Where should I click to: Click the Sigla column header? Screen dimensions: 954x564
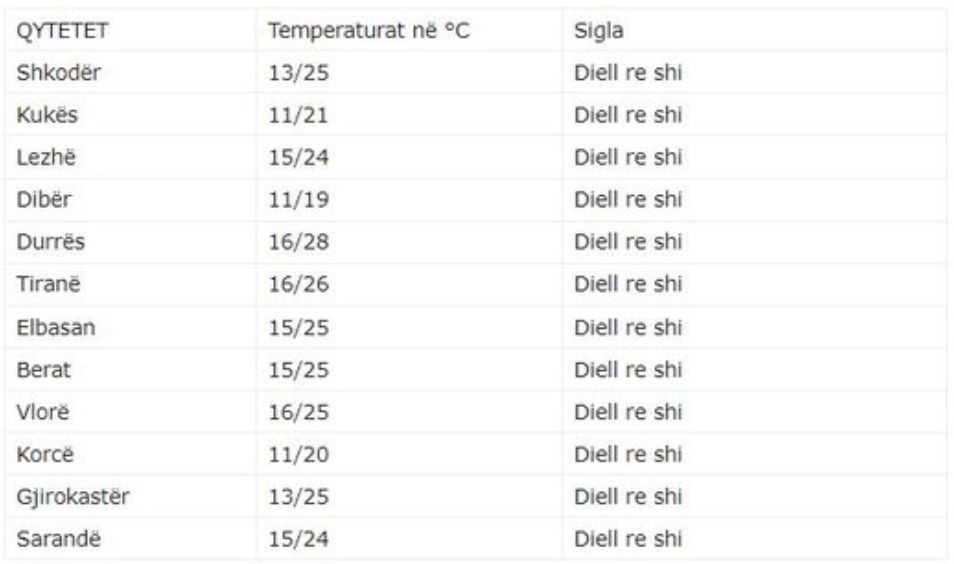599,31
